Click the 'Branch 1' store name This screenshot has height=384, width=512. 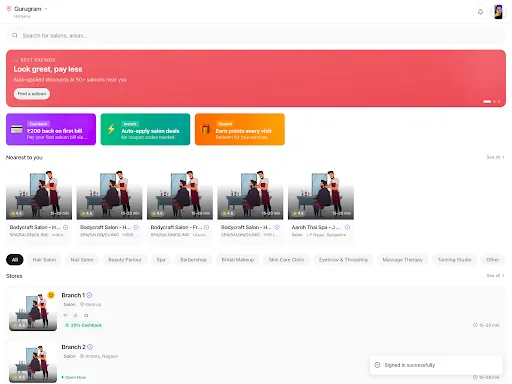coord(73,295)
